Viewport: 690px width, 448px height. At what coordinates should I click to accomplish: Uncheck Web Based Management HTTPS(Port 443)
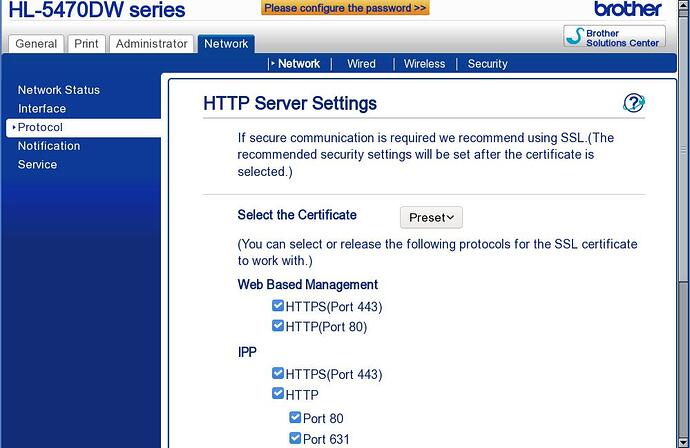[278, 305]
